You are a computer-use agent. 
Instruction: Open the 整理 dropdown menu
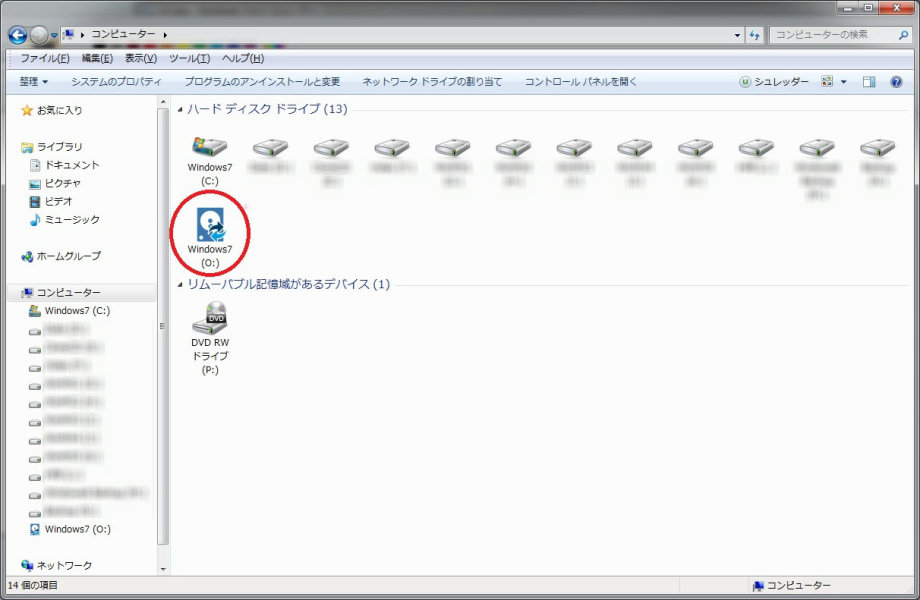pyautogui.click(x=34, y=82)
